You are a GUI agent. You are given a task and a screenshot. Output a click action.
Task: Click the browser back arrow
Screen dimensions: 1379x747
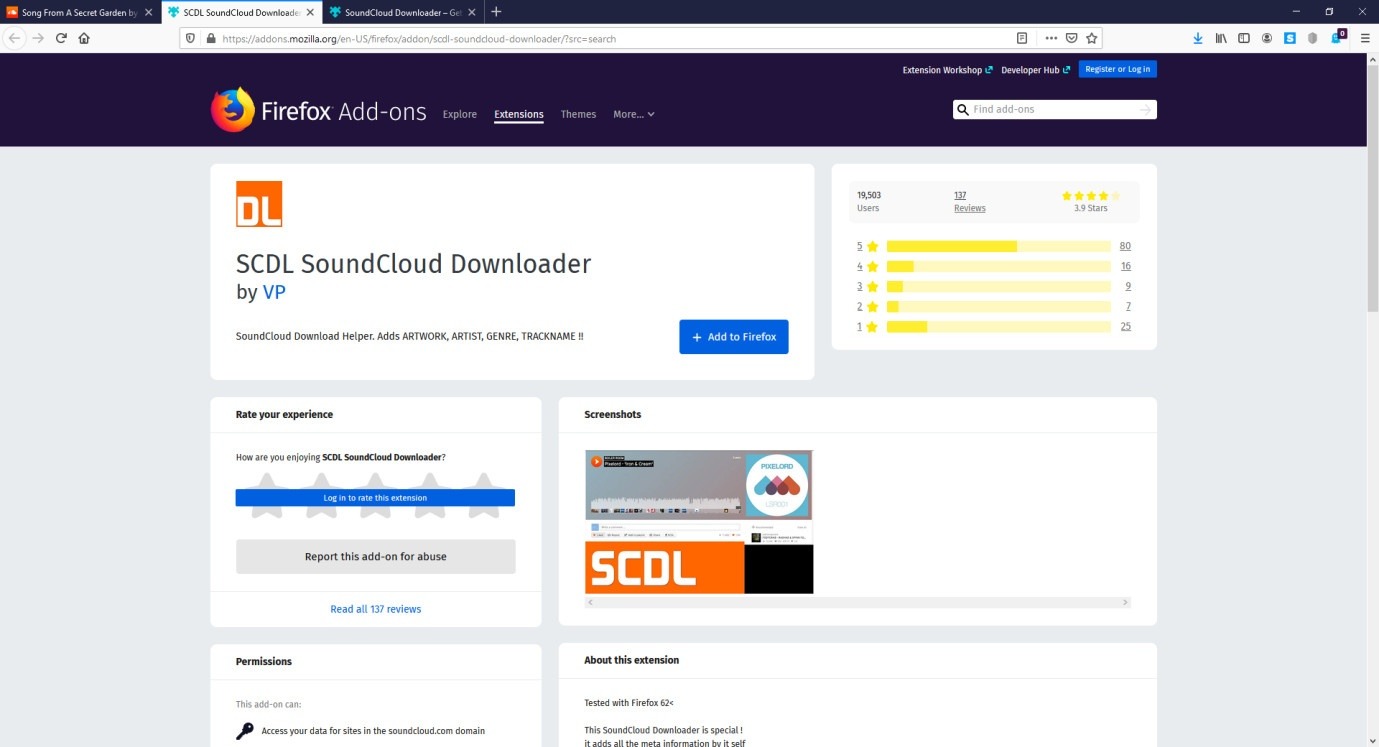(15, 38)
